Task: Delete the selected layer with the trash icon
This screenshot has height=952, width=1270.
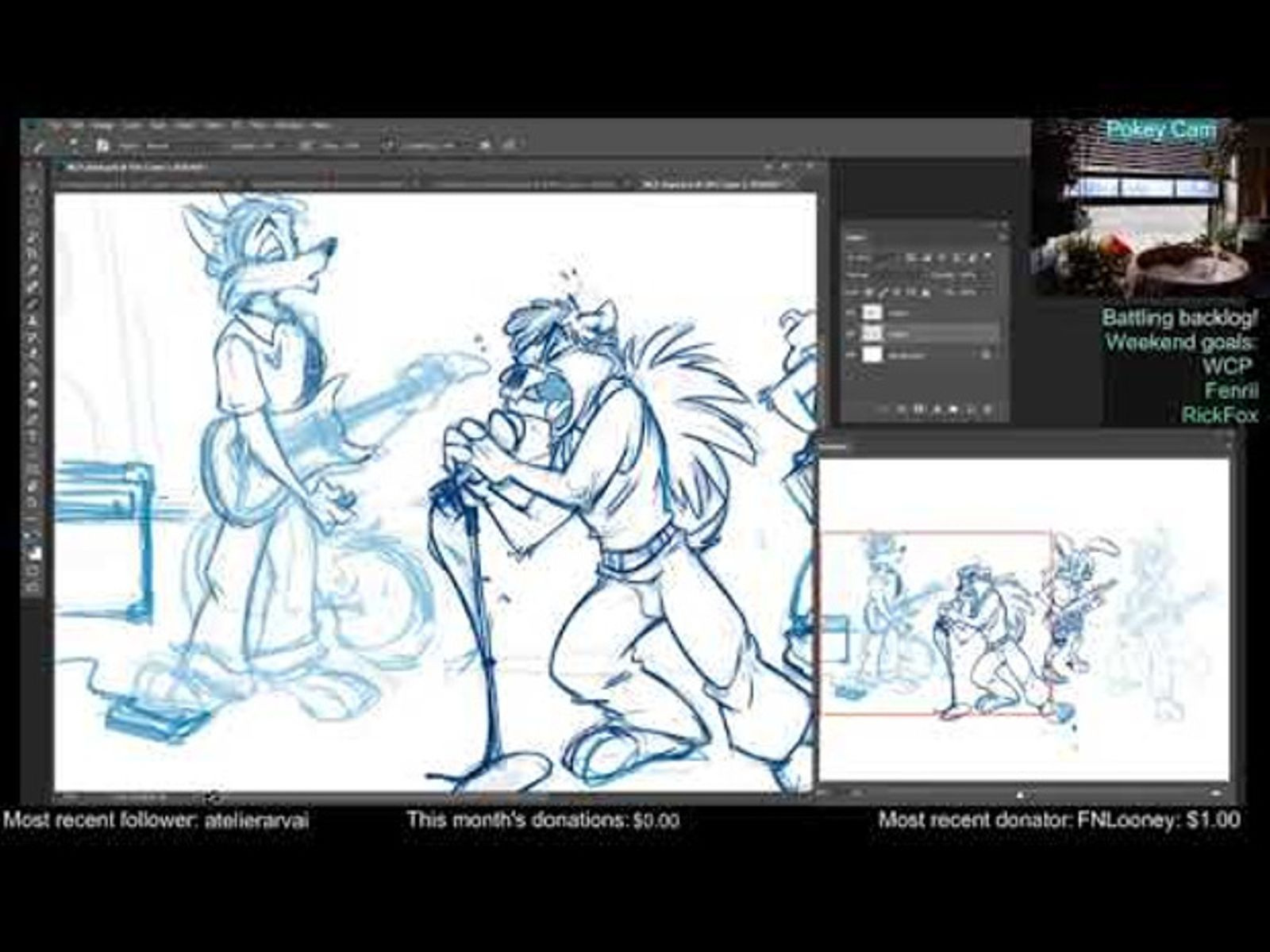Action: tap(987, 409)
